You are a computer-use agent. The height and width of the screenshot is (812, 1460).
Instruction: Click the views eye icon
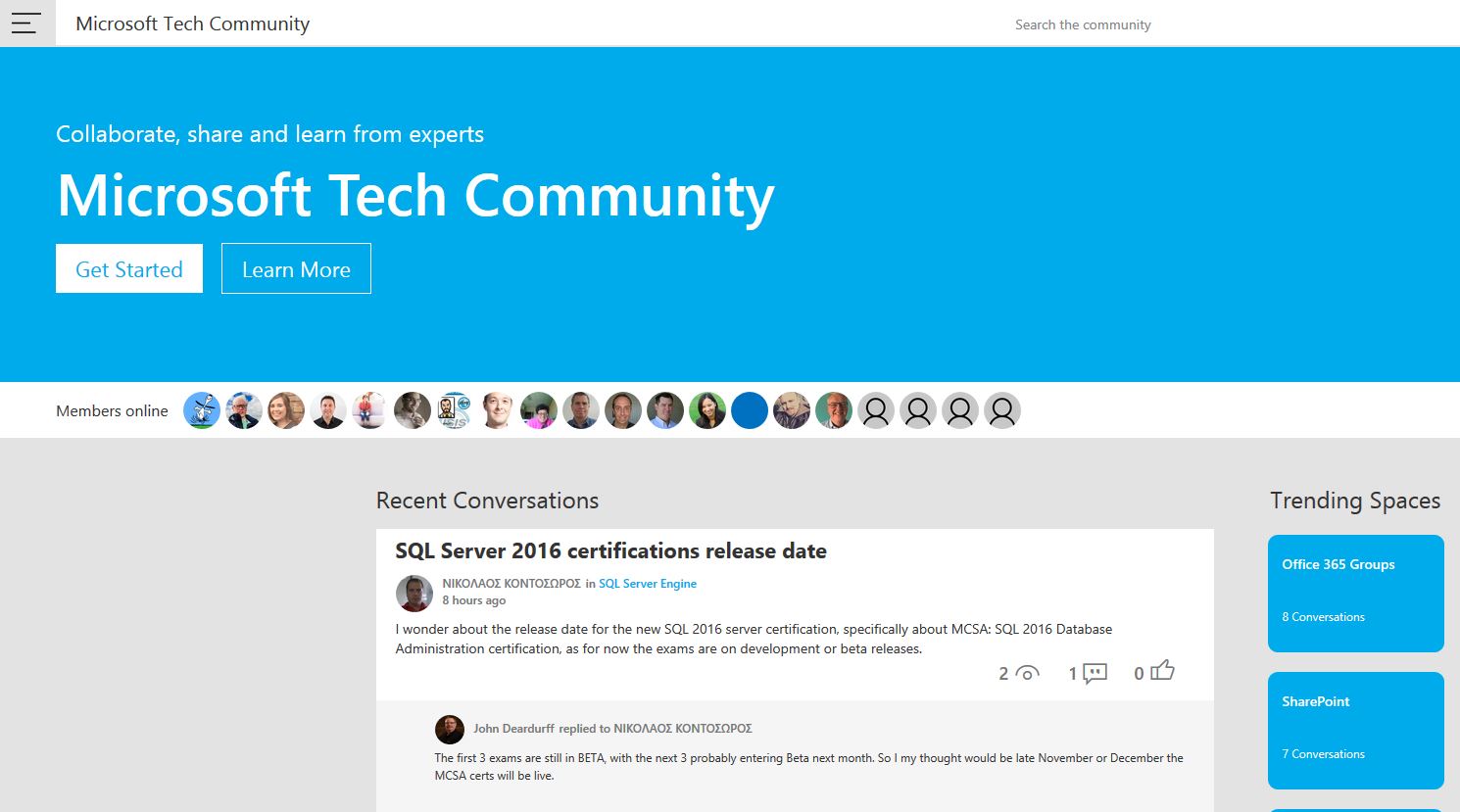(x=1027, y=673)
